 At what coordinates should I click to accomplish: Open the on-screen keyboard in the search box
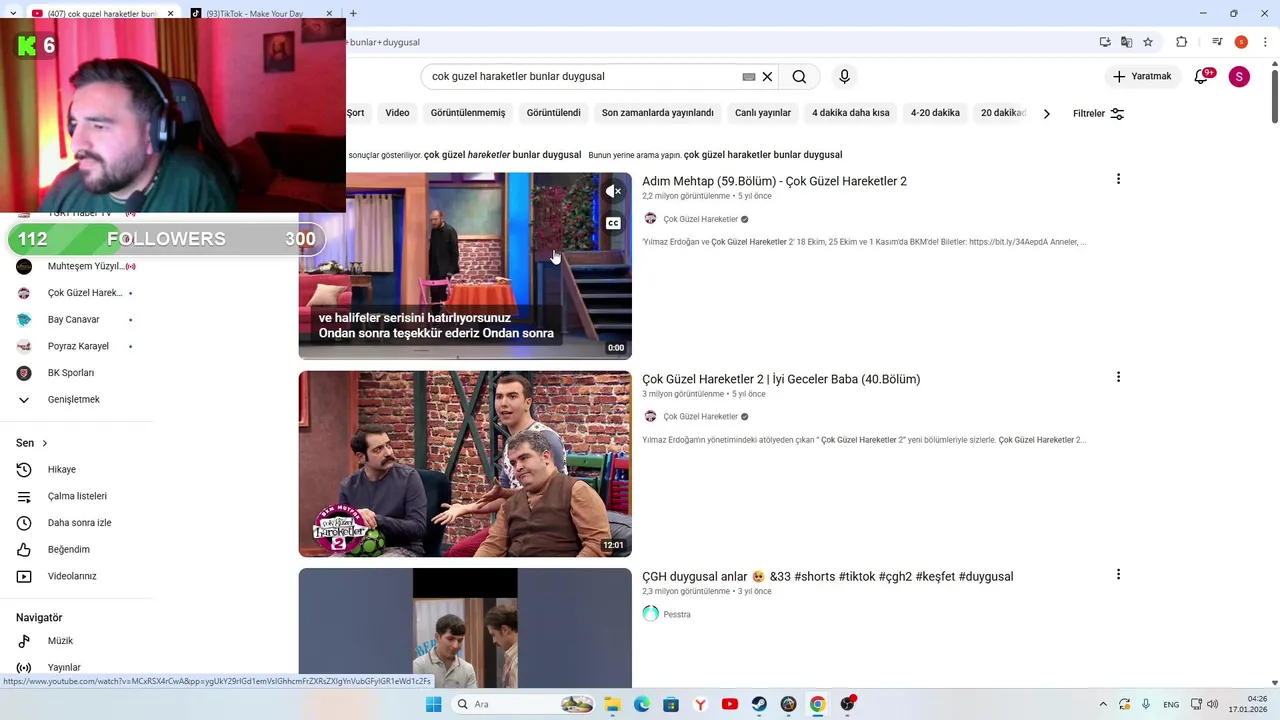748,77
